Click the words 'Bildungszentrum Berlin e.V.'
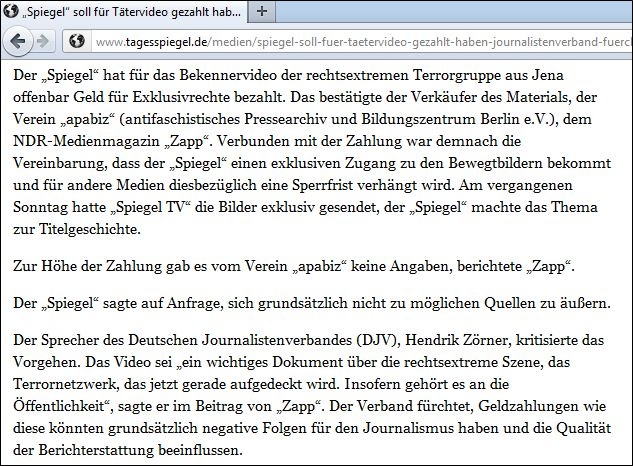Screen dimensions: 633x466 coord(455,119)
